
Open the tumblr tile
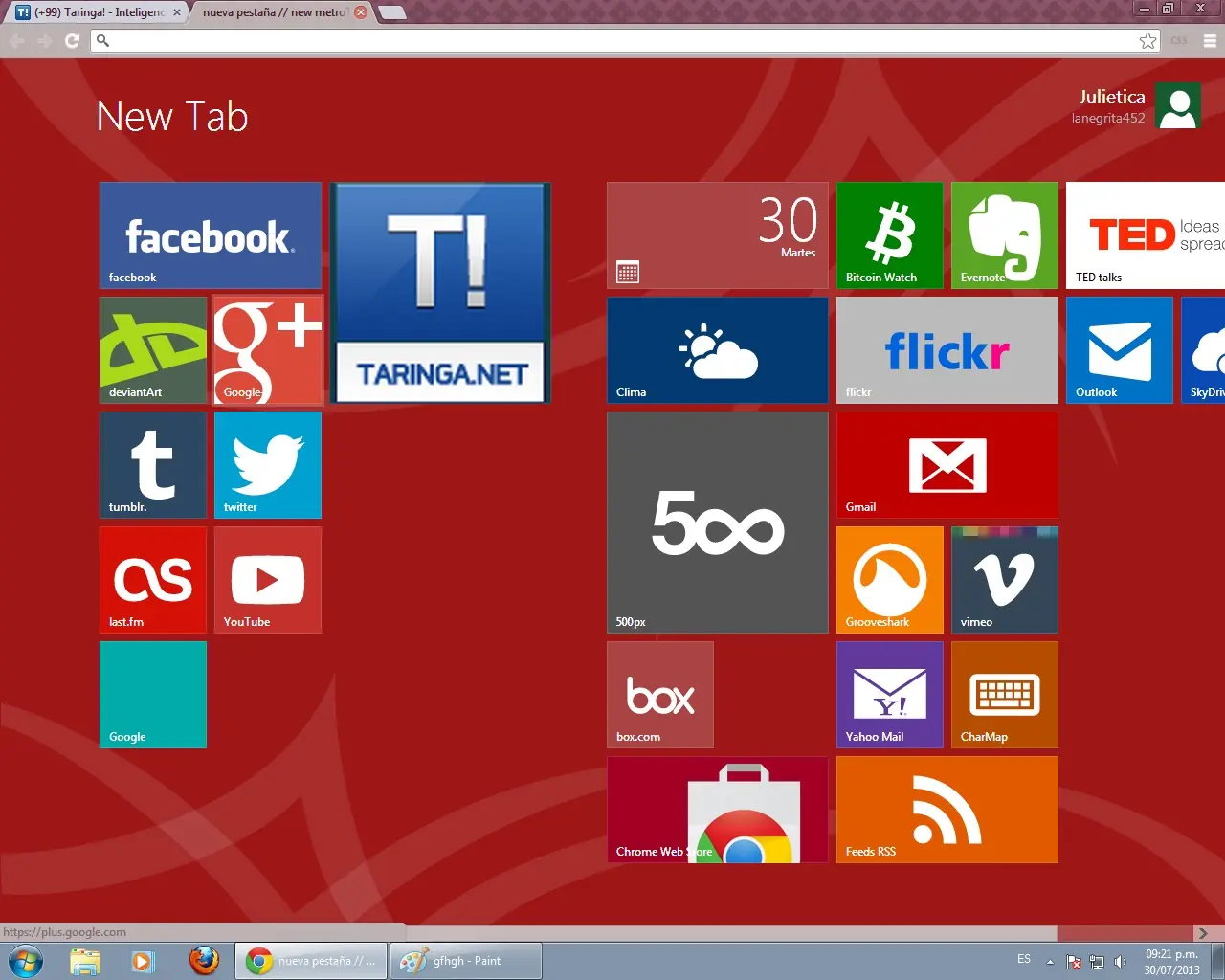click(x=153, y=465)
